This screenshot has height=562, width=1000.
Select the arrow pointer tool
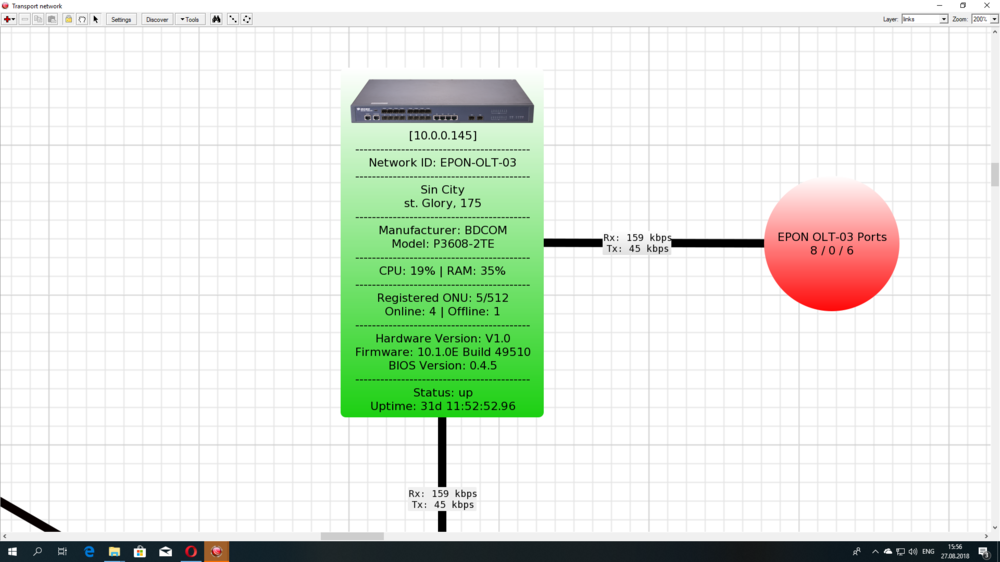pos(96,19)
